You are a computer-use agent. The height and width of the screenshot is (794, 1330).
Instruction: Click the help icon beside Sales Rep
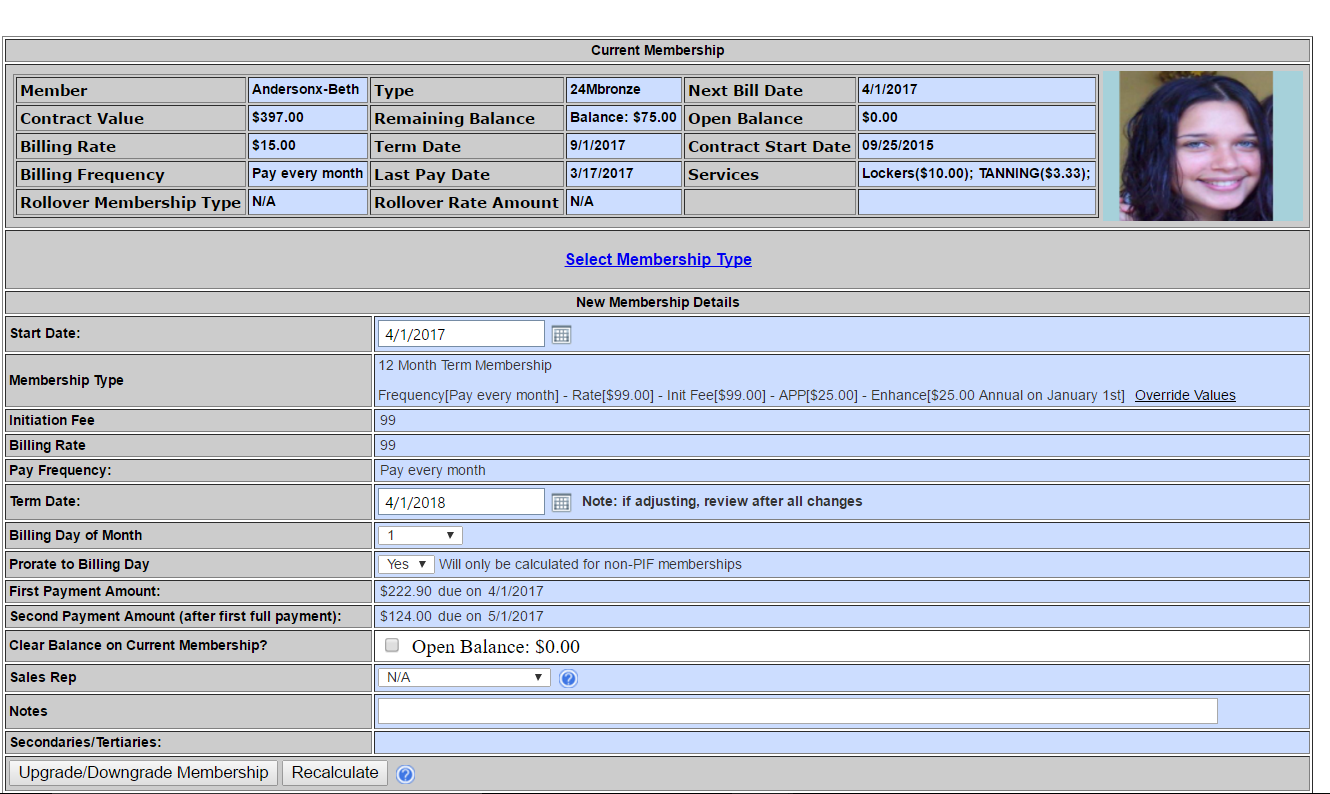(x=568, y=677)
